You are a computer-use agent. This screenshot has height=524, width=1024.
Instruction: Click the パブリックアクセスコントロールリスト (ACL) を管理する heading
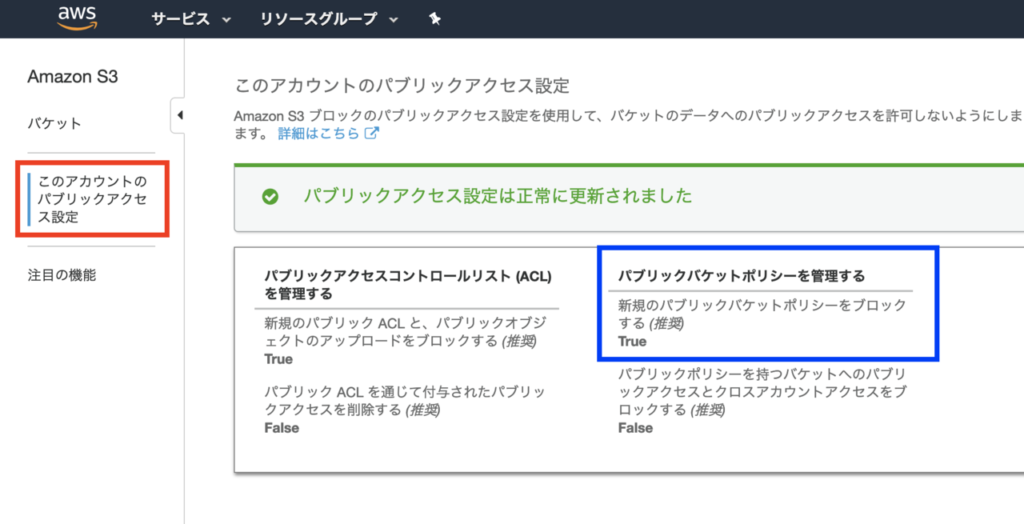pyautogui.click(x=408, y=285)
